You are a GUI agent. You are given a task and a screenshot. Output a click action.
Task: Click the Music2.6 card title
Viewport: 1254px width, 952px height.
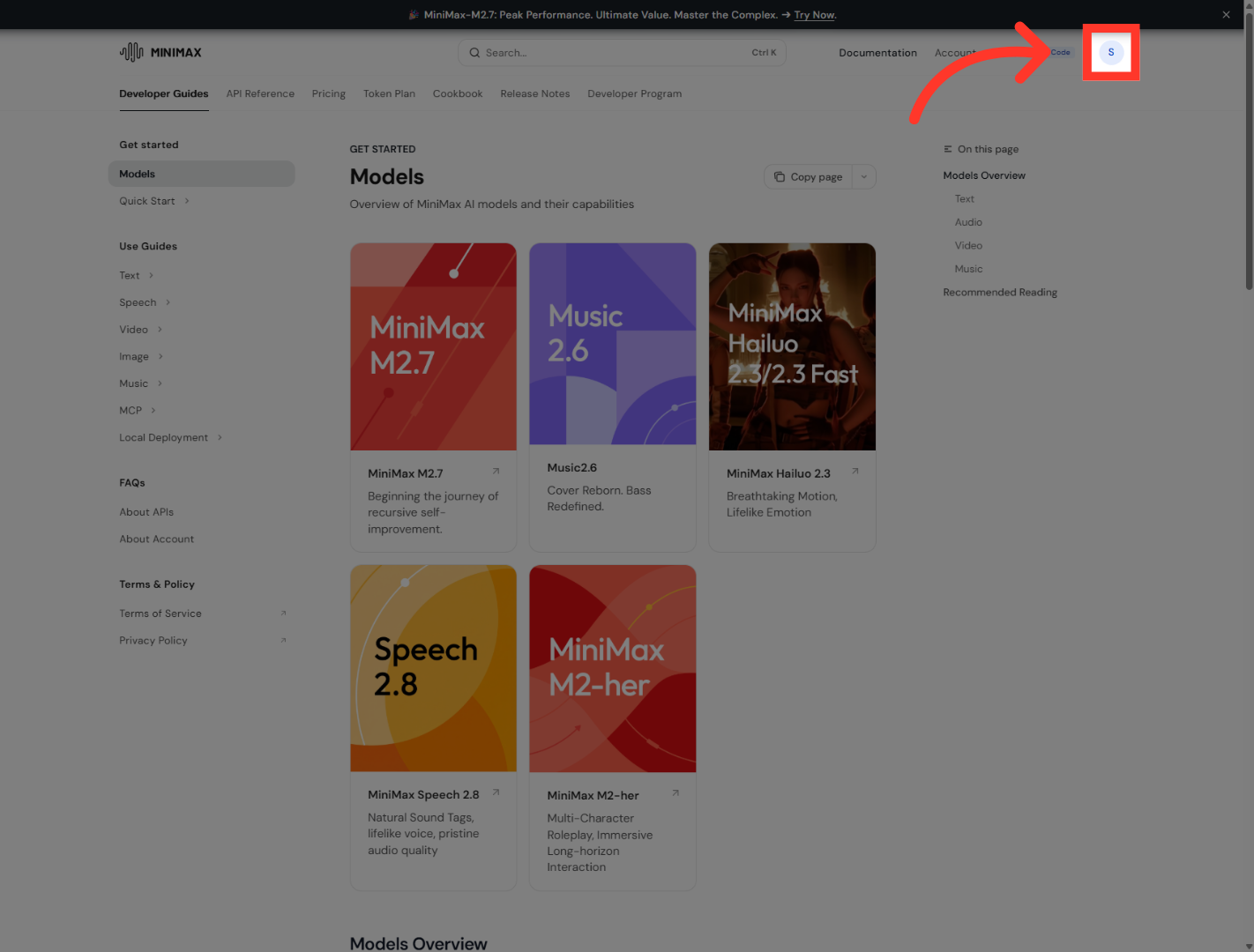point(571,467)
